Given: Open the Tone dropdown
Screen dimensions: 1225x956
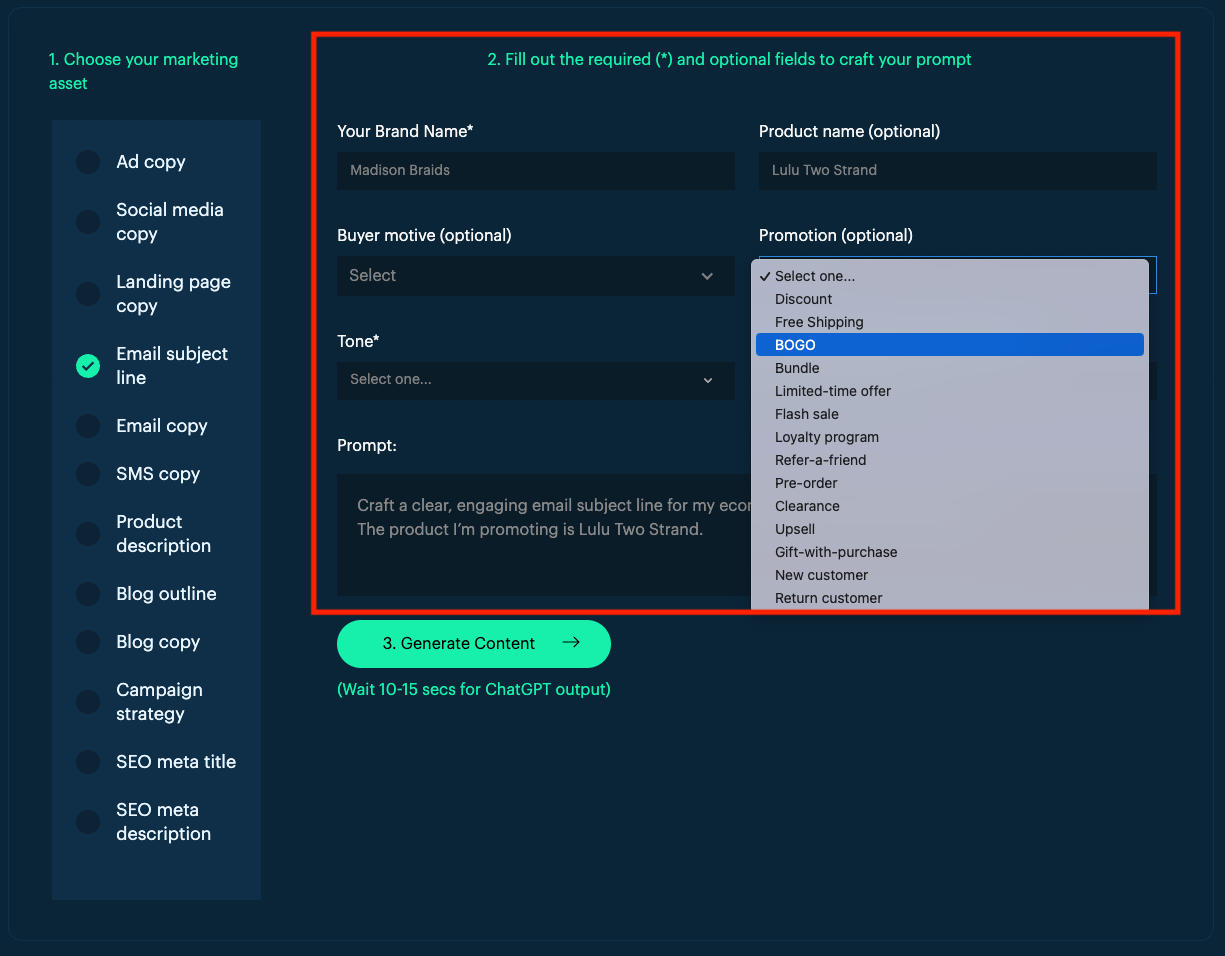Looking at the screenshot, I should coord(536,381).
